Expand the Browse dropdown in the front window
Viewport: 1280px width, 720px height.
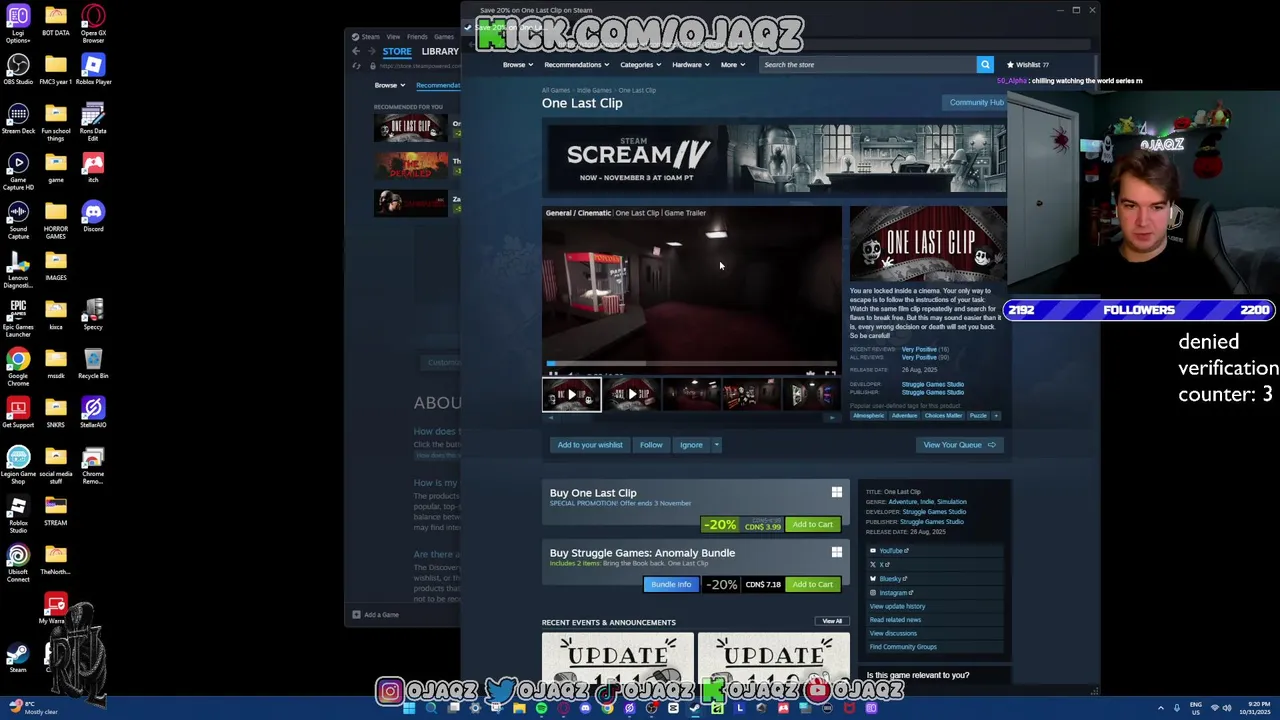pyautogui.click(x=516, y=65)
